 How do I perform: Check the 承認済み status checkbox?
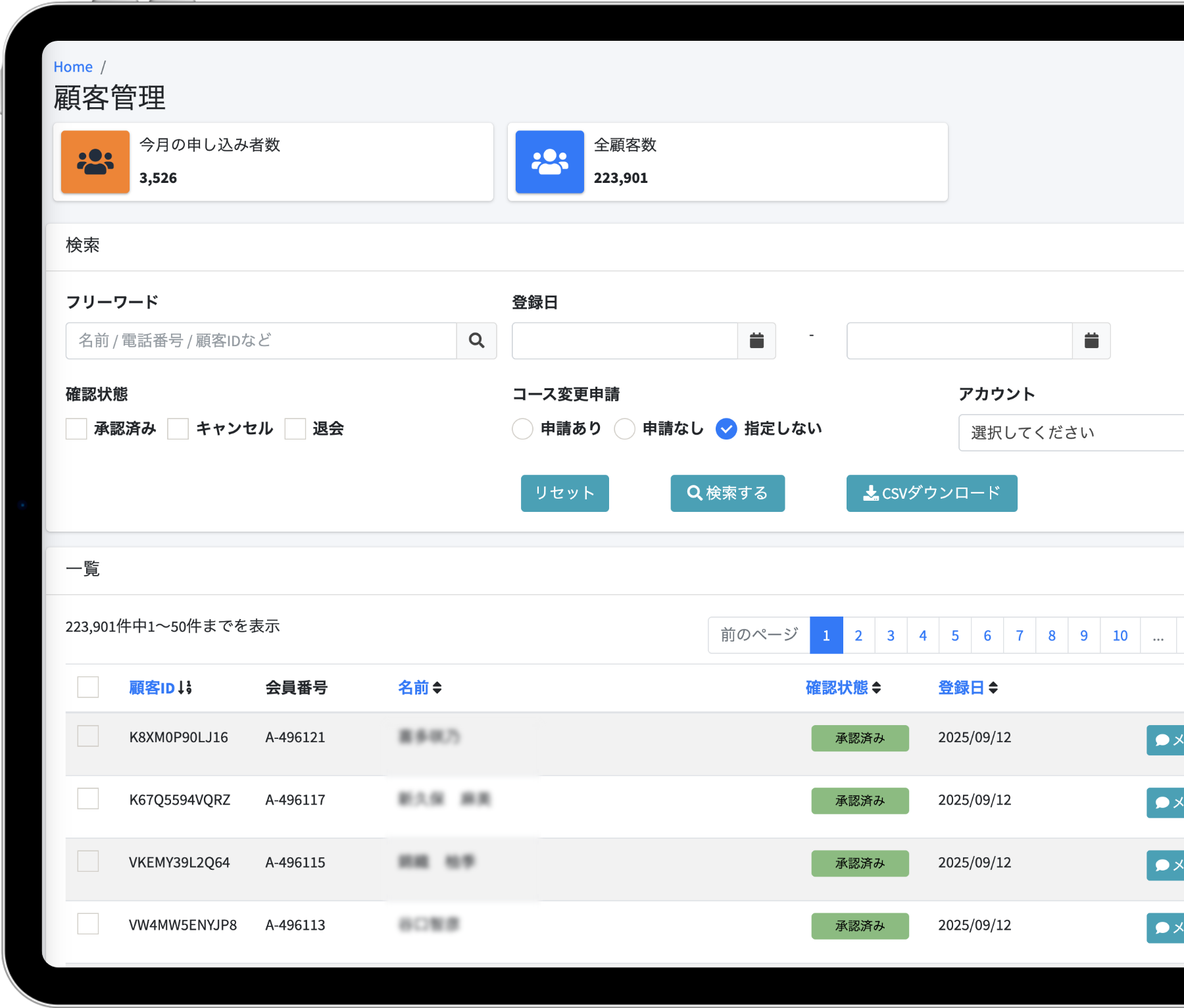[x=76, y=429]
